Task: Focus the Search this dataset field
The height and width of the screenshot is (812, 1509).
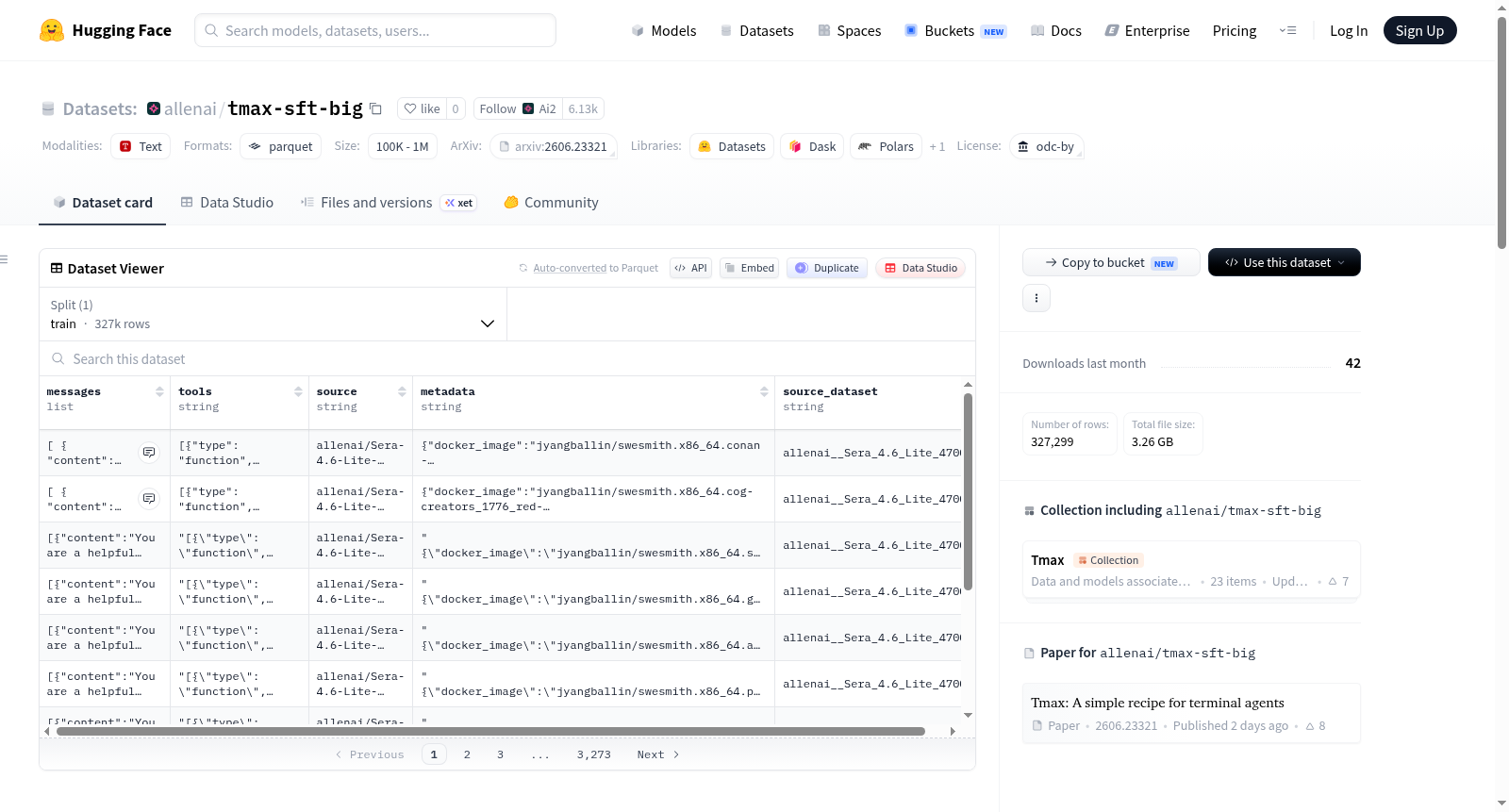Action: click(507, 358)
